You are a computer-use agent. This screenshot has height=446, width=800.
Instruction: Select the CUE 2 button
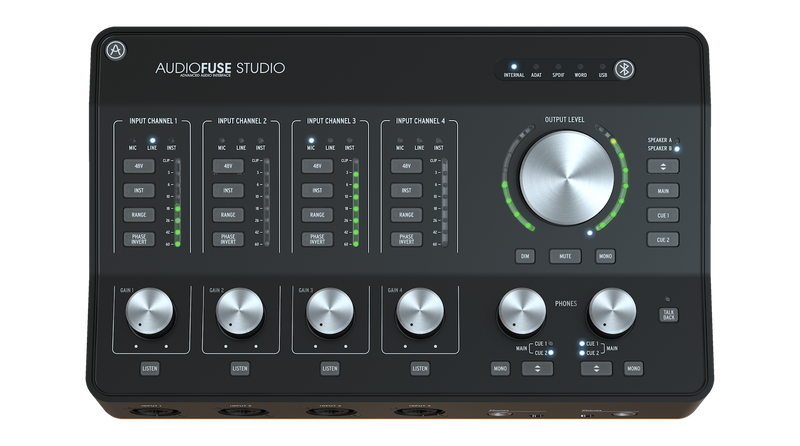(663, 240)
